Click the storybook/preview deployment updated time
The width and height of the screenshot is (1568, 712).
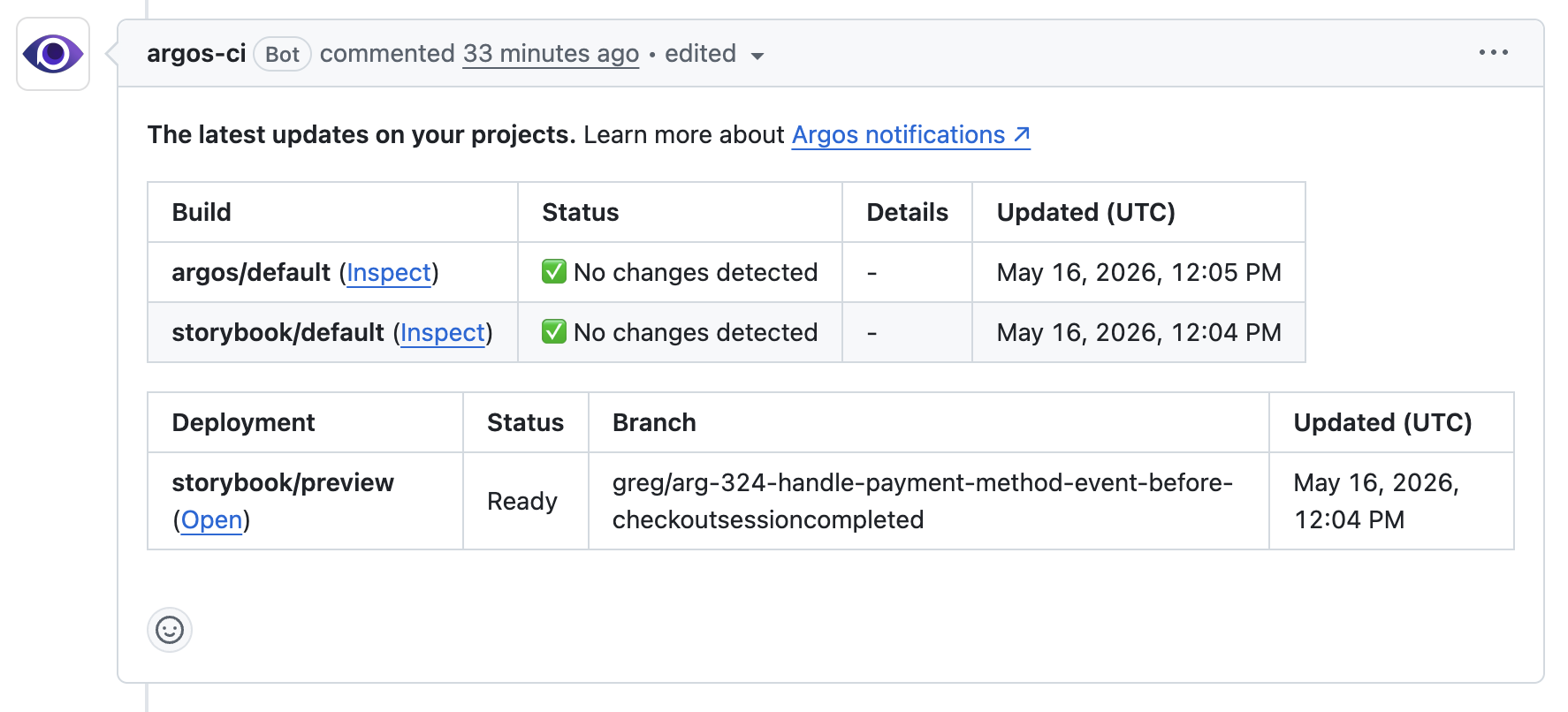1376,501
